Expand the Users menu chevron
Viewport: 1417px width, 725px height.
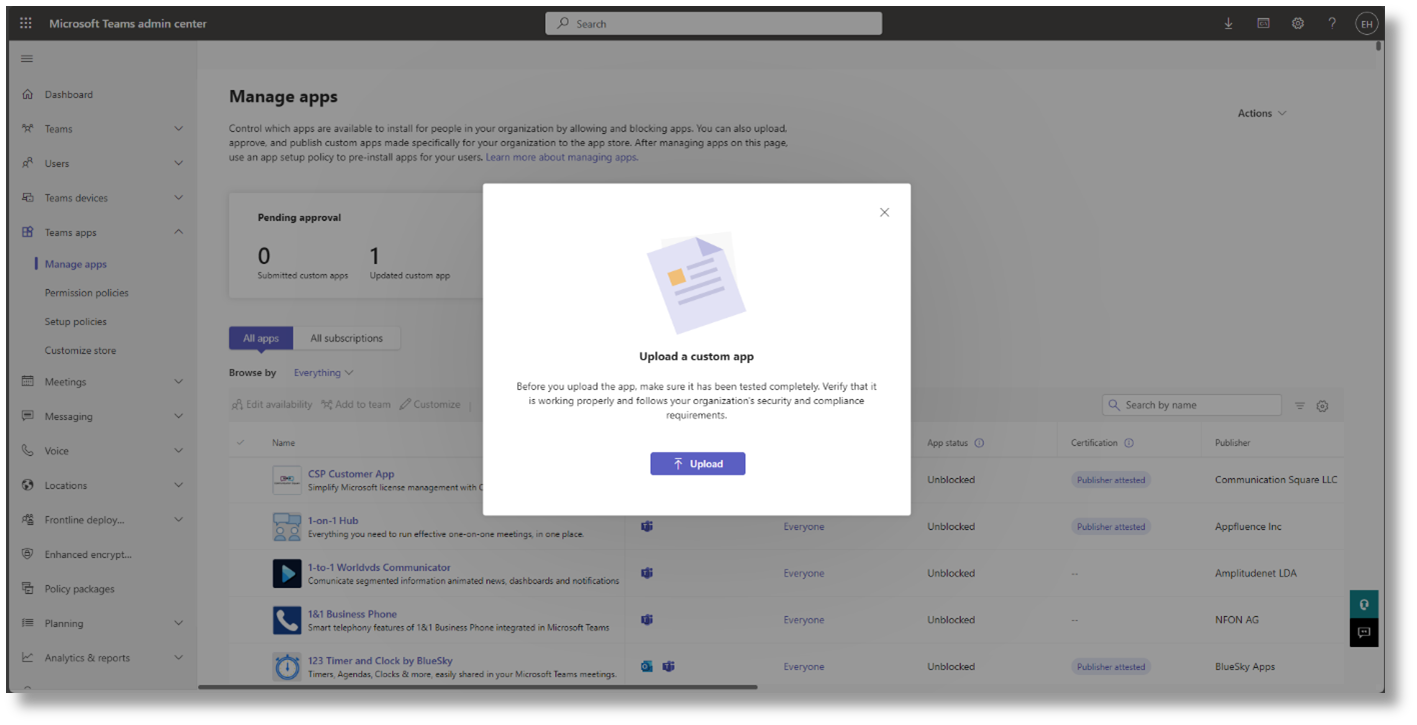click(x=178, y=163)
